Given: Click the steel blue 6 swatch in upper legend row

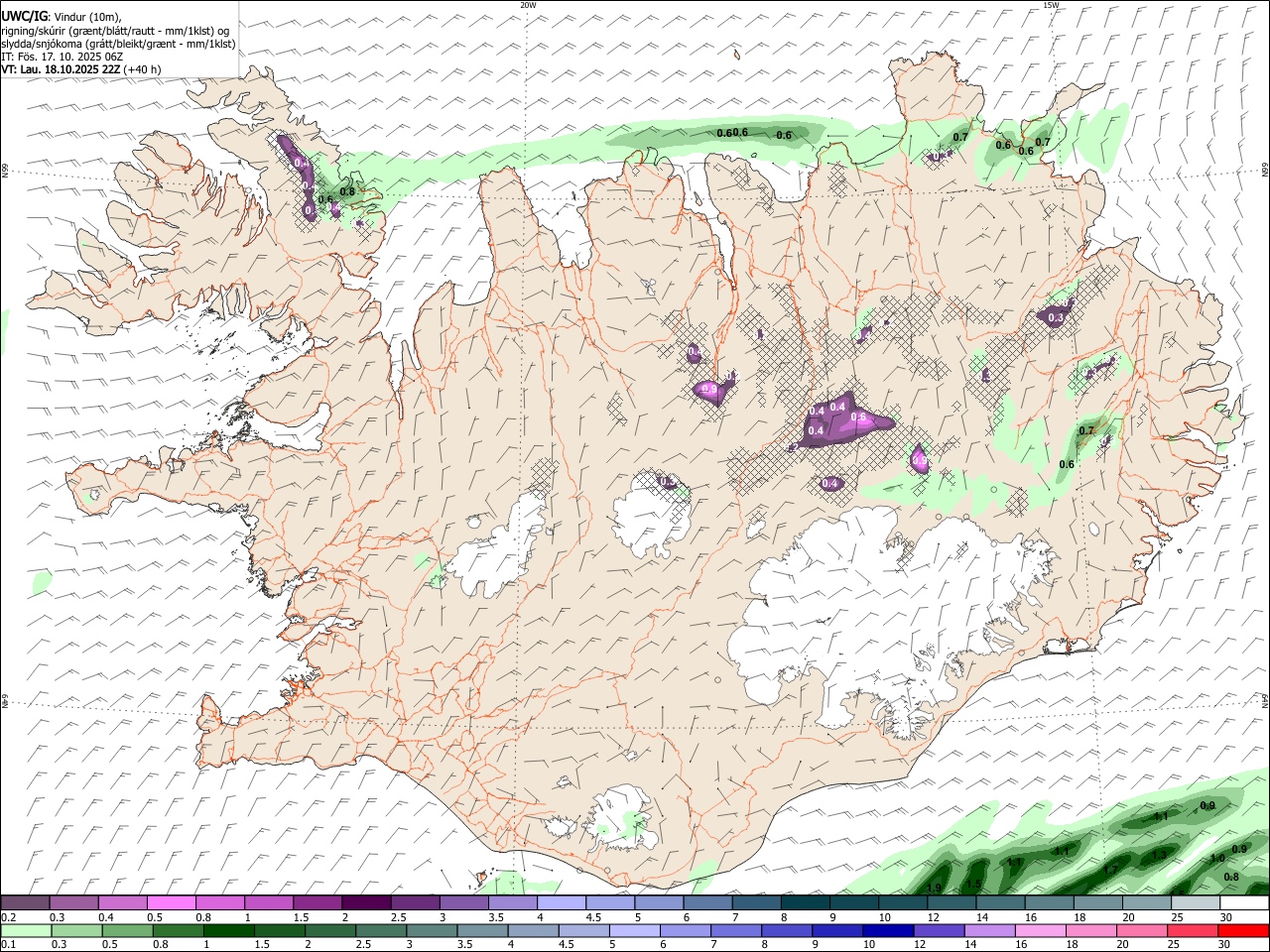Looking at the screenshot, I should 707,903.
